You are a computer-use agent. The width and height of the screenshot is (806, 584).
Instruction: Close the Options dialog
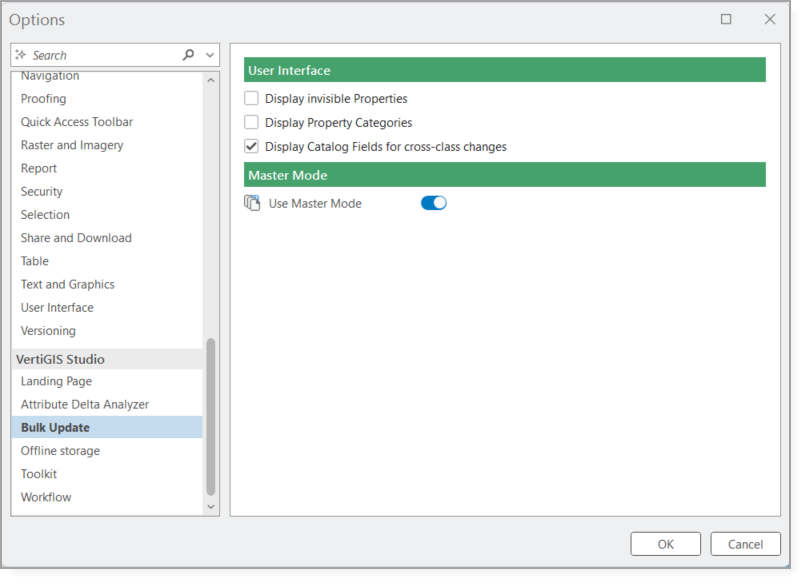pyautogui.click(x=769, y=19)
